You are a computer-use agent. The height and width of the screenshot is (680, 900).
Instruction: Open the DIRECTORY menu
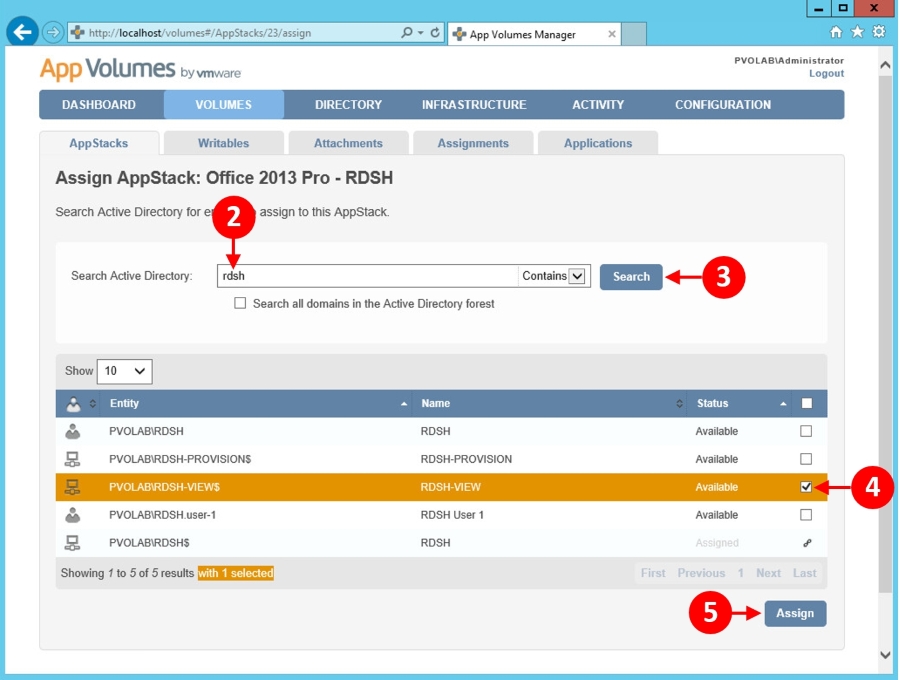[x=348, y=105]
